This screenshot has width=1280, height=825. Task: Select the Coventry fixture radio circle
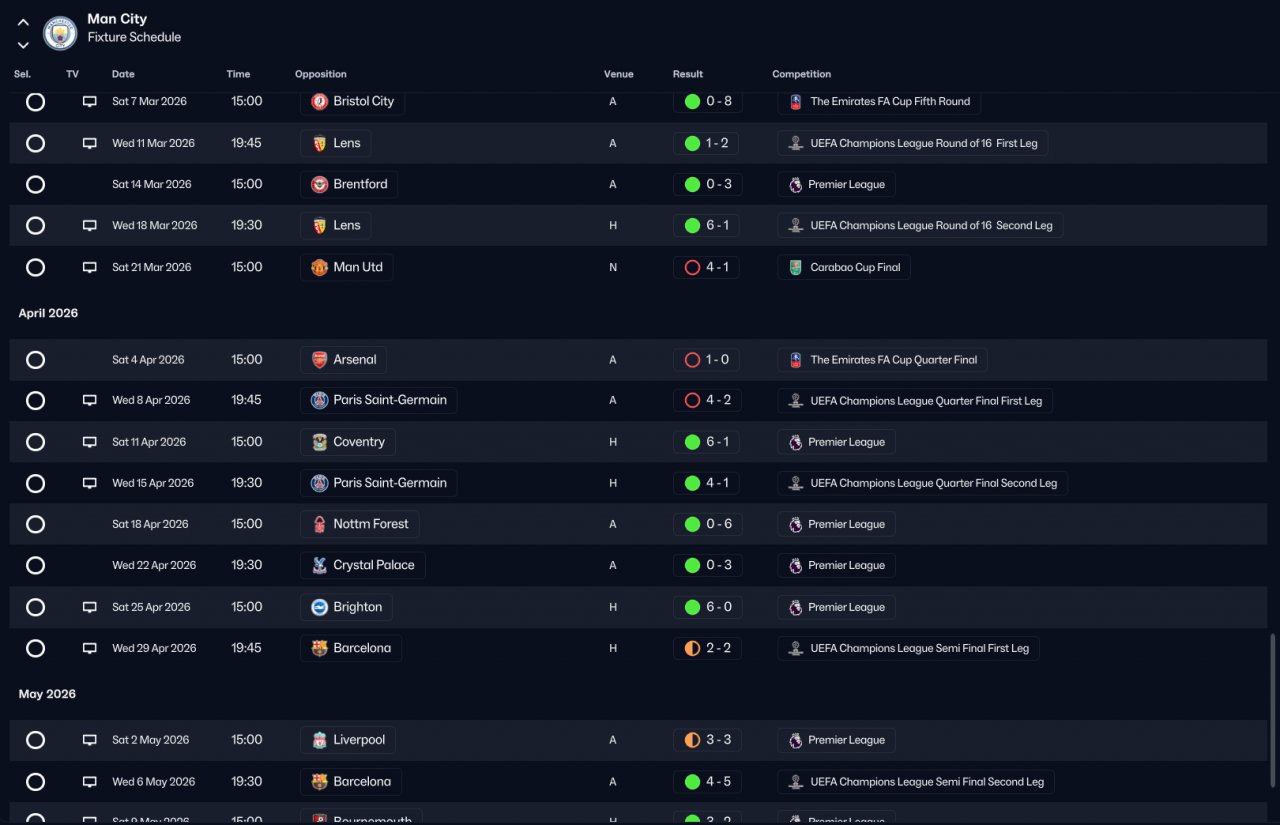tap(36, 442)
